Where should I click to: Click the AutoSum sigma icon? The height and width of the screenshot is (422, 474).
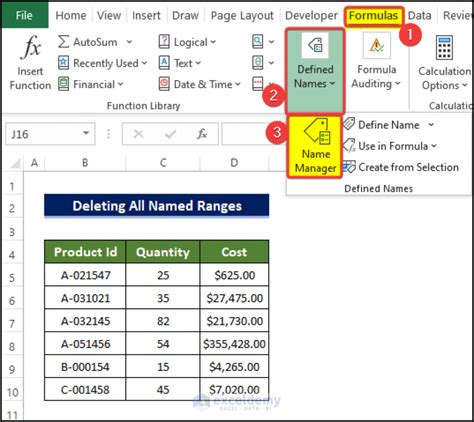tap(63, 42)
